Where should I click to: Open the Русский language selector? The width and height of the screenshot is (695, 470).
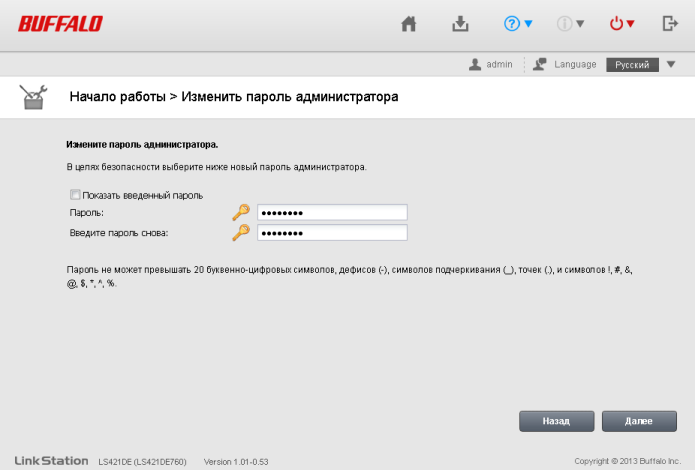coord(632,65)
